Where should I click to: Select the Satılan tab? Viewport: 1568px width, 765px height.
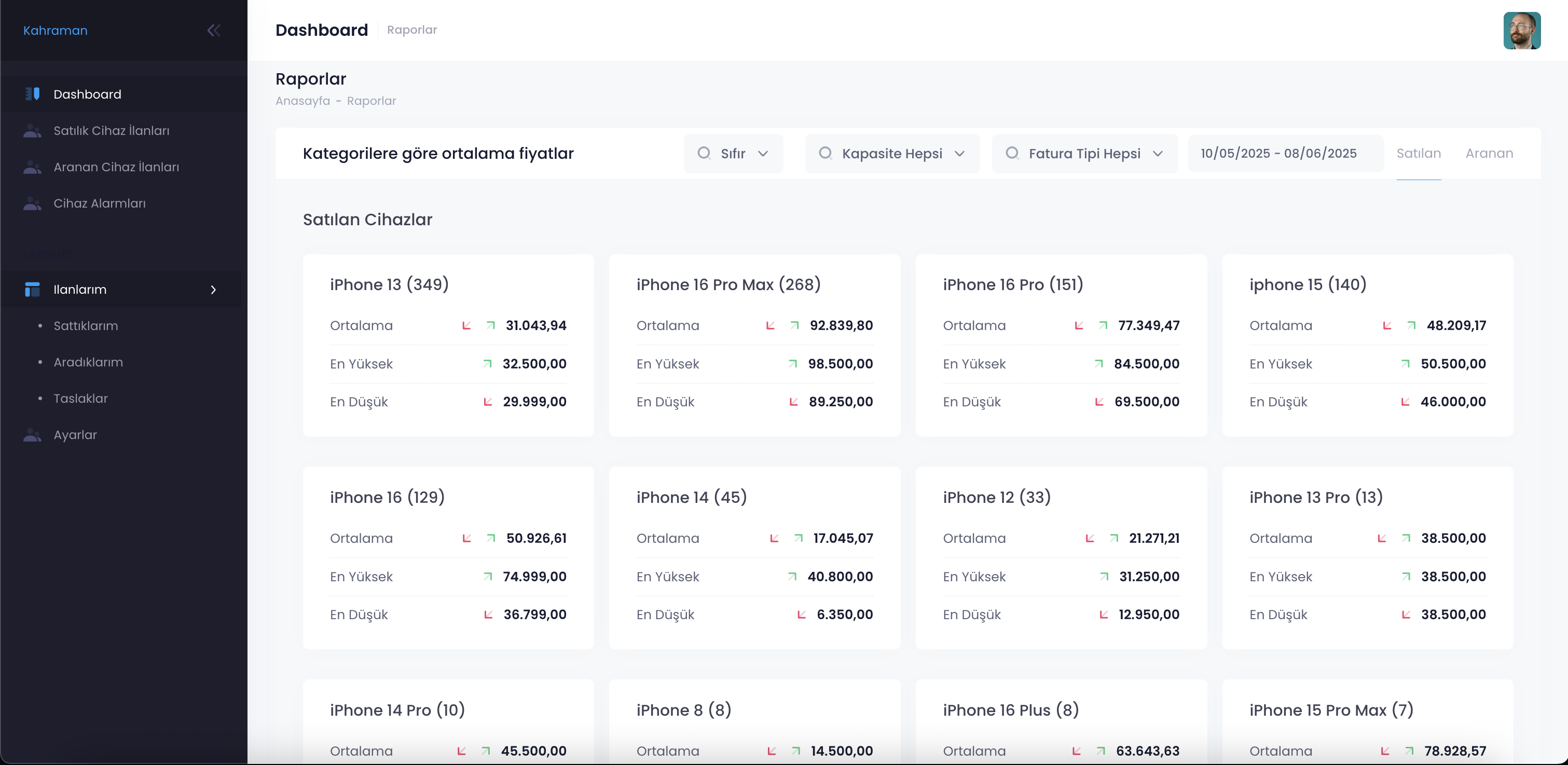[1418, 154]
